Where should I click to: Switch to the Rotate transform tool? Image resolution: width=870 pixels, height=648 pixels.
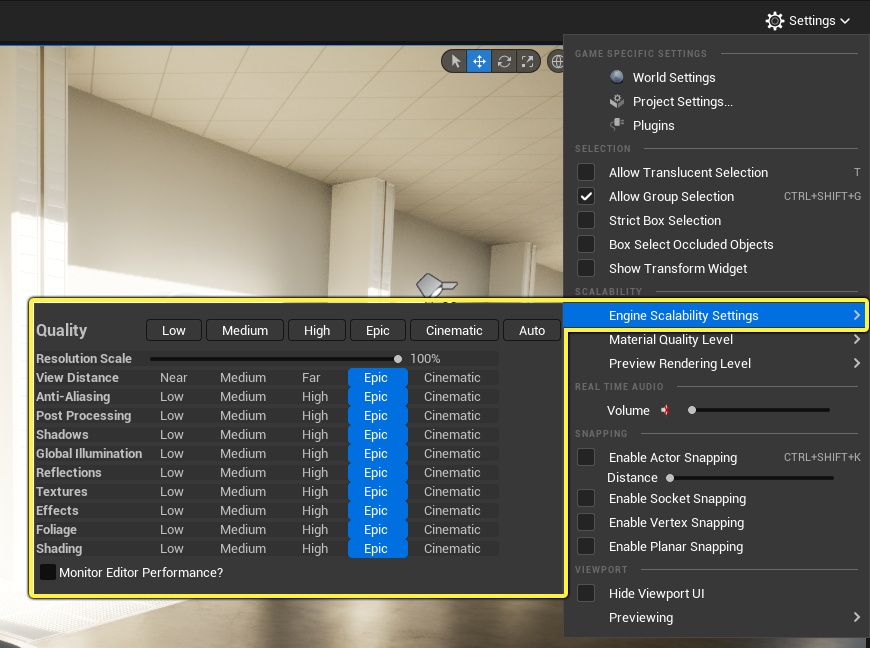[504, 61]
